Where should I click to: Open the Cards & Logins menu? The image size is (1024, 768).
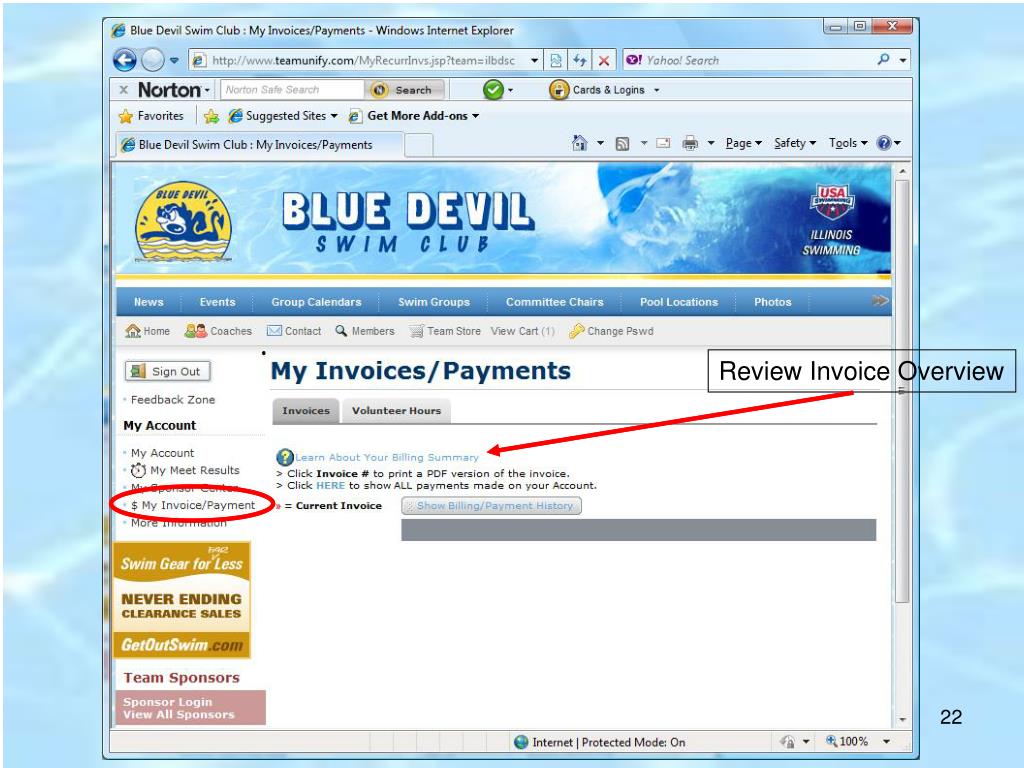[x=604, y=89]
